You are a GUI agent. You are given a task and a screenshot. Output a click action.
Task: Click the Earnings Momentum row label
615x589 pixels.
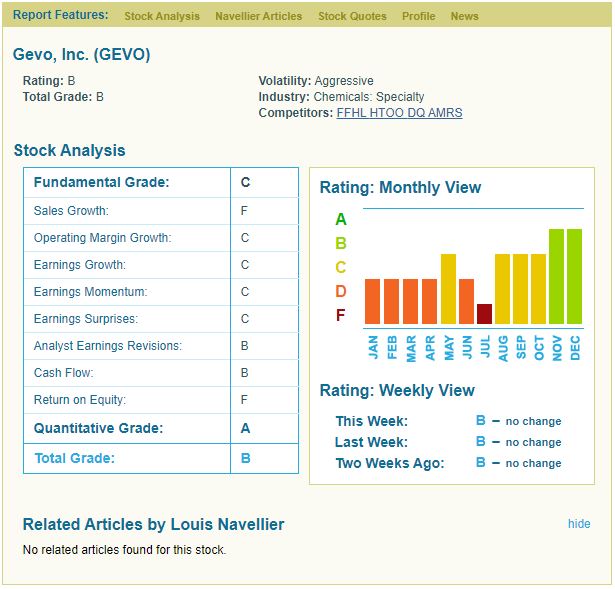click(x=91, y=292)
